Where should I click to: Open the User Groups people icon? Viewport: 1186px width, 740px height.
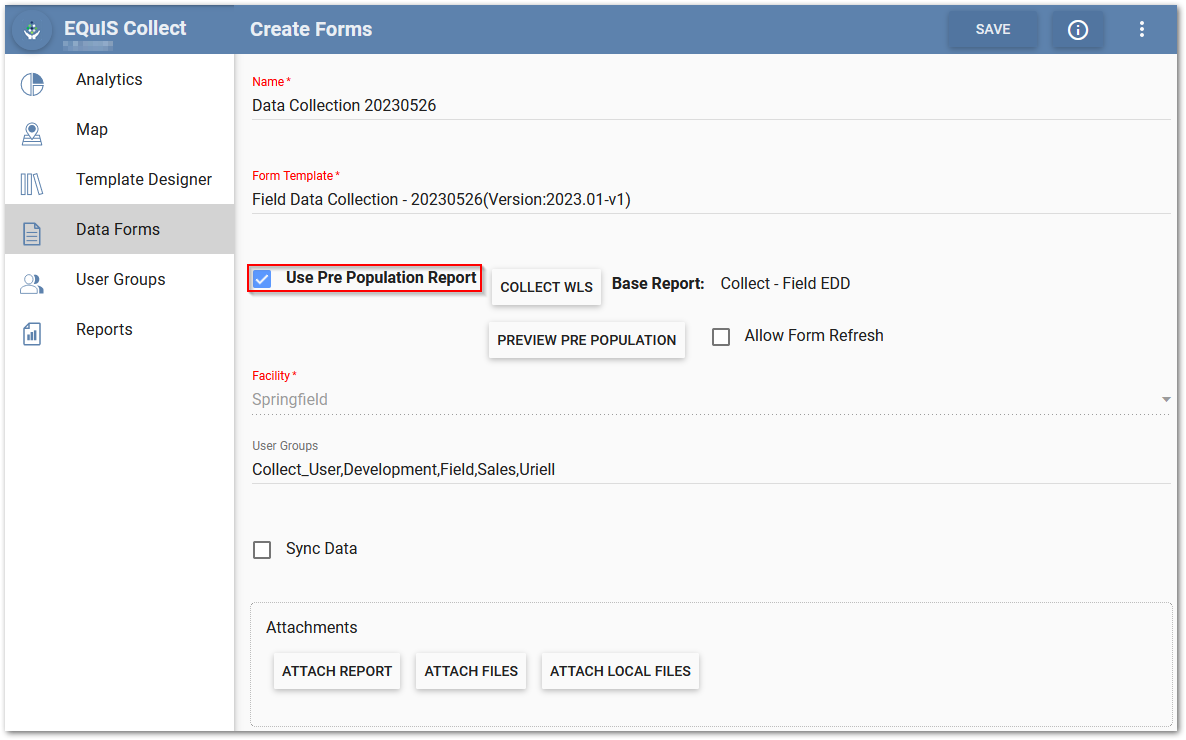pyautogui.click(x=32, y=284)
